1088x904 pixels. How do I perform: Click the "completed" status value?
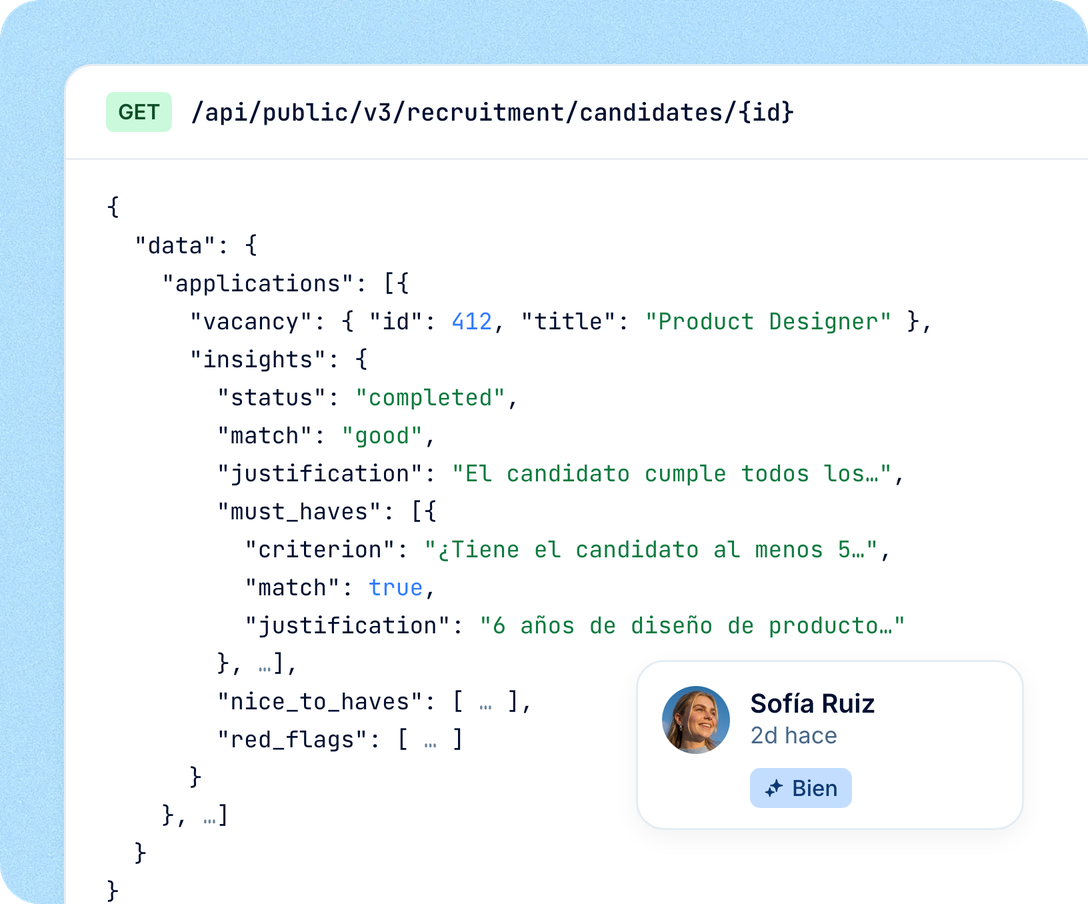pyautogui.click(x=430, y=398)
